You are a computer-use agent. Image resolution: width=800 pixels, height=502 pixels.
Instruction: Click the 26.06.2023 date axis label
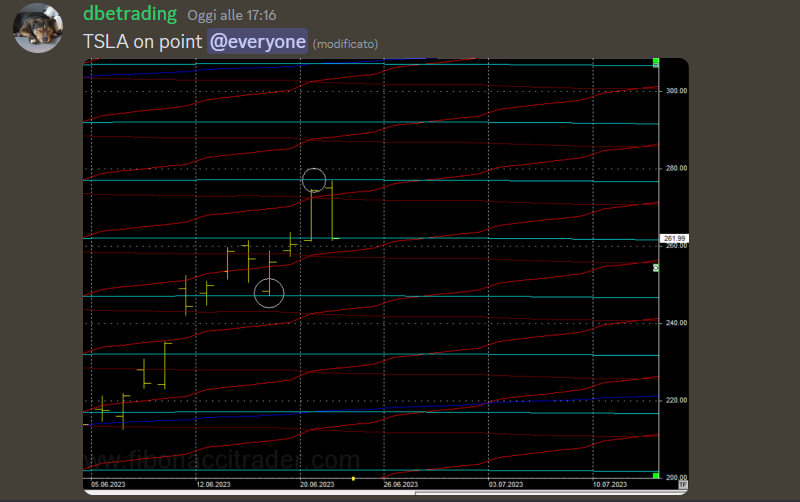click(x=401, y=485)
